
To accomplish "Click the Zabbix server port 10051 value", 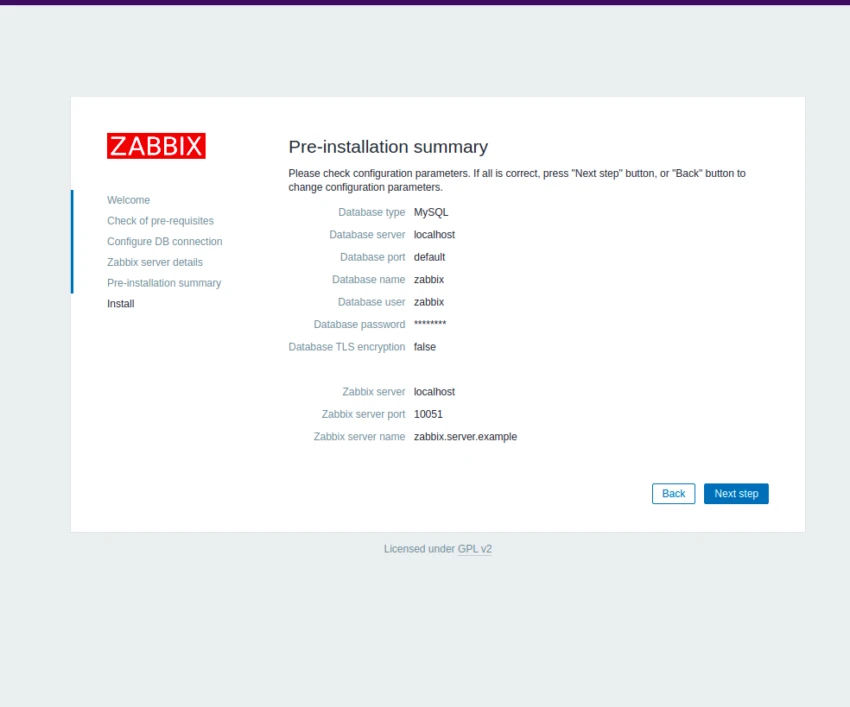I will [x=428, y=414].
